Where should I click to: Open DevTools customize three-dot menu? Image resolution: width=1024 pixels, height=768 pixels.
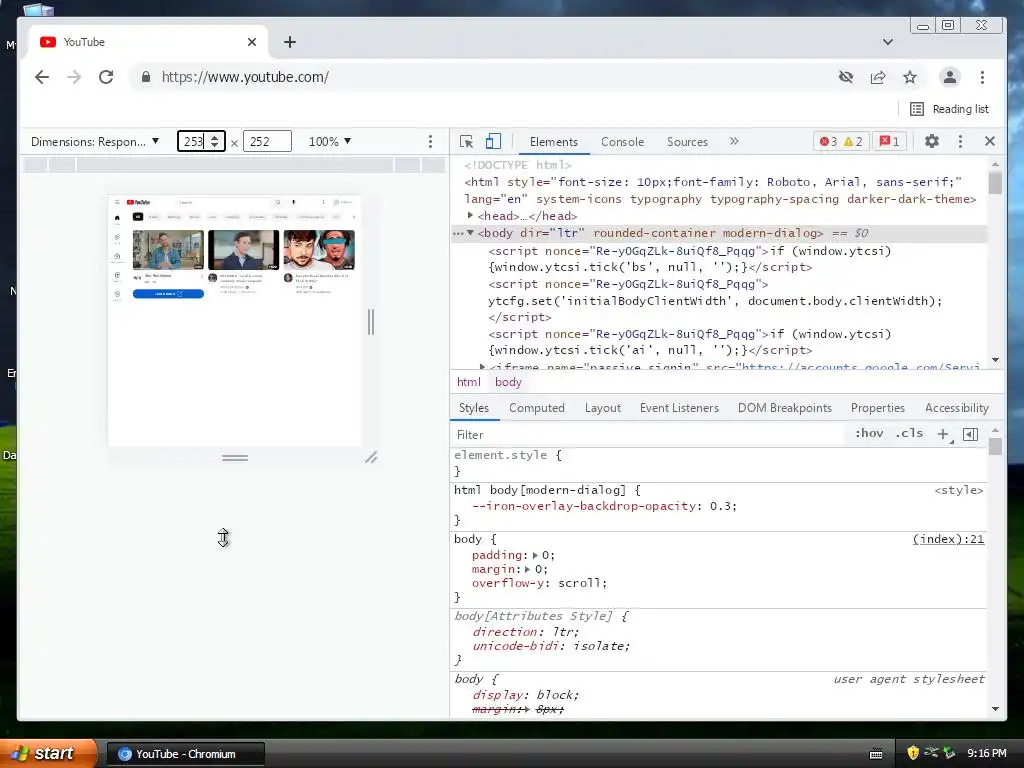(x=960, y=141)
